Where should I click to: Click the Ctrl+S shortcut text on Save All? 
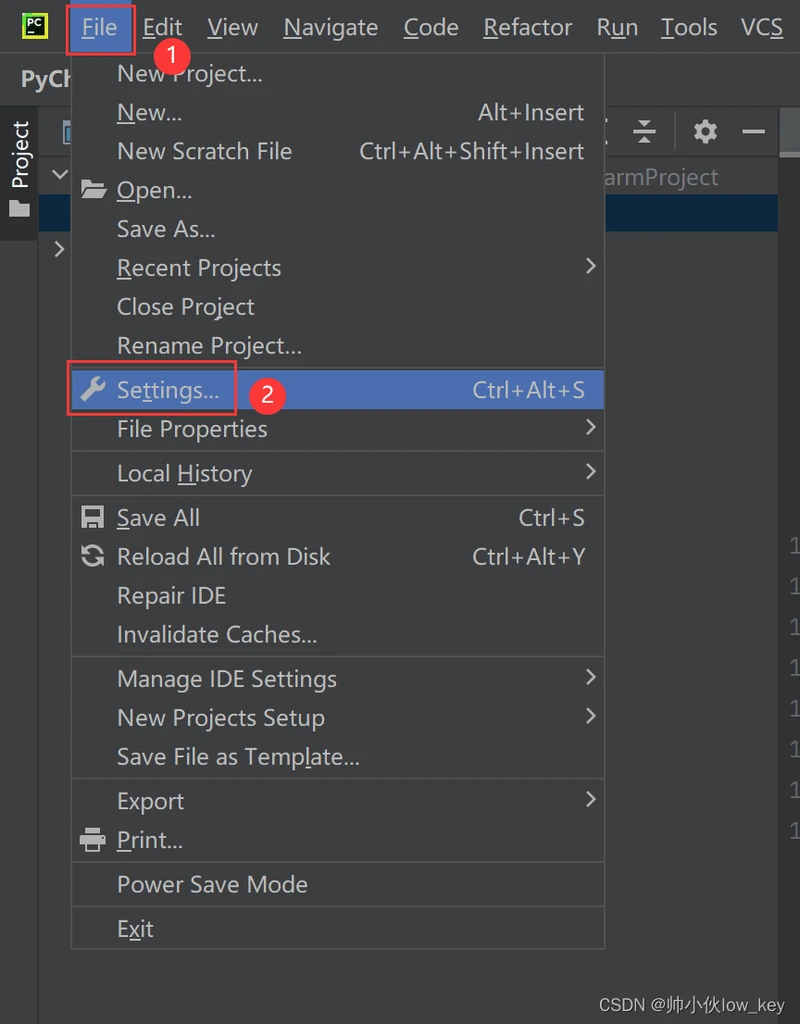click(x=551, y=518)
